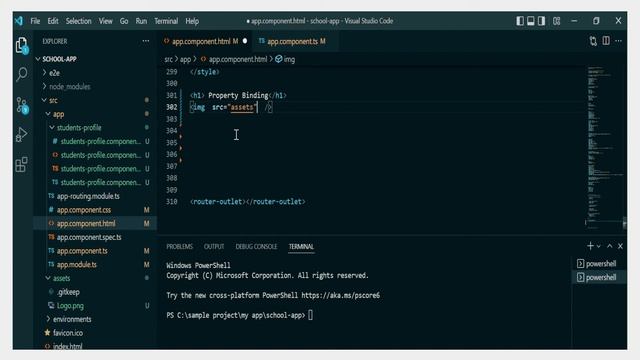Click img breadcrumb symbol

[285, 60]
